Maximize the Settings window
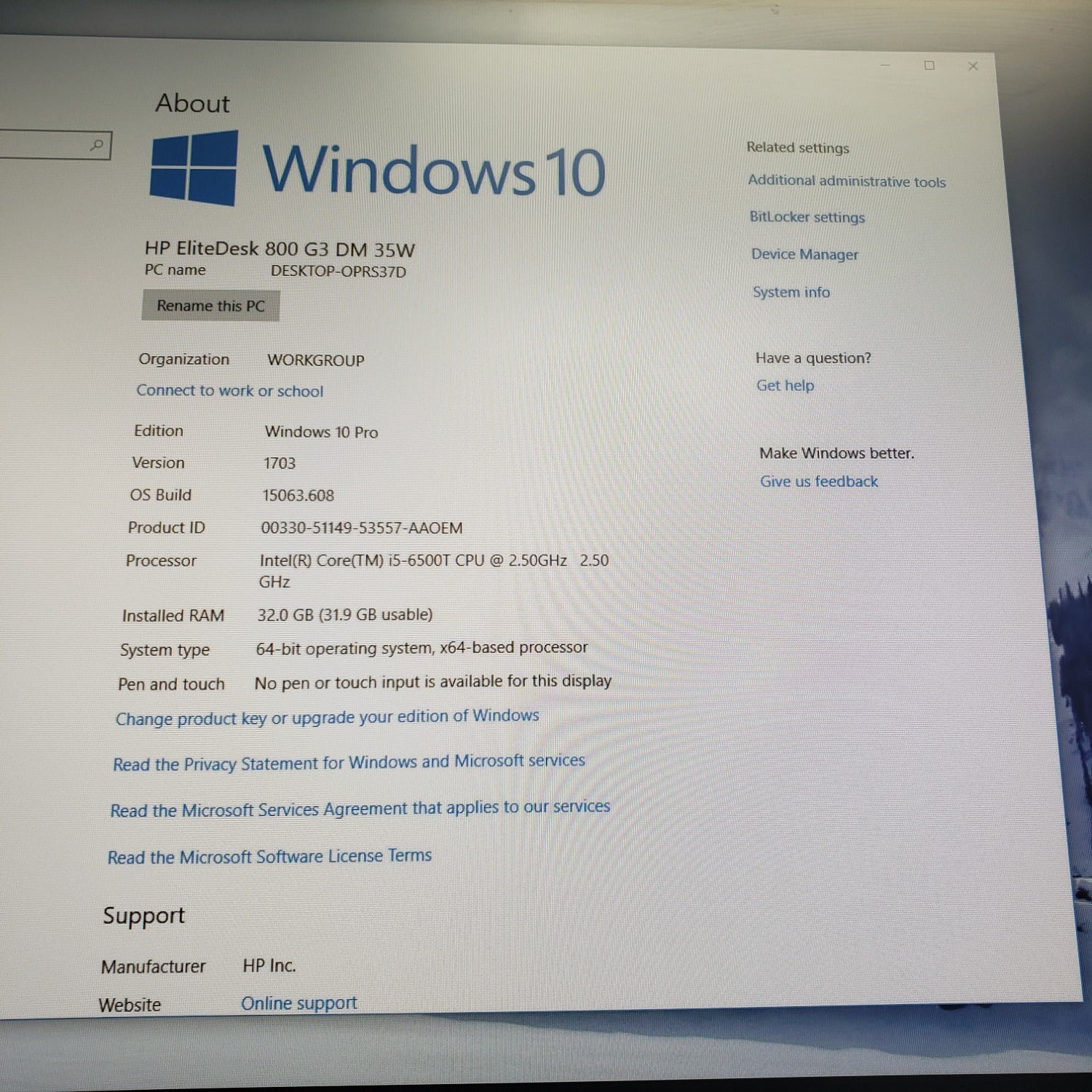This screenshot has width=1092, height=1092. tap(929, 66)
